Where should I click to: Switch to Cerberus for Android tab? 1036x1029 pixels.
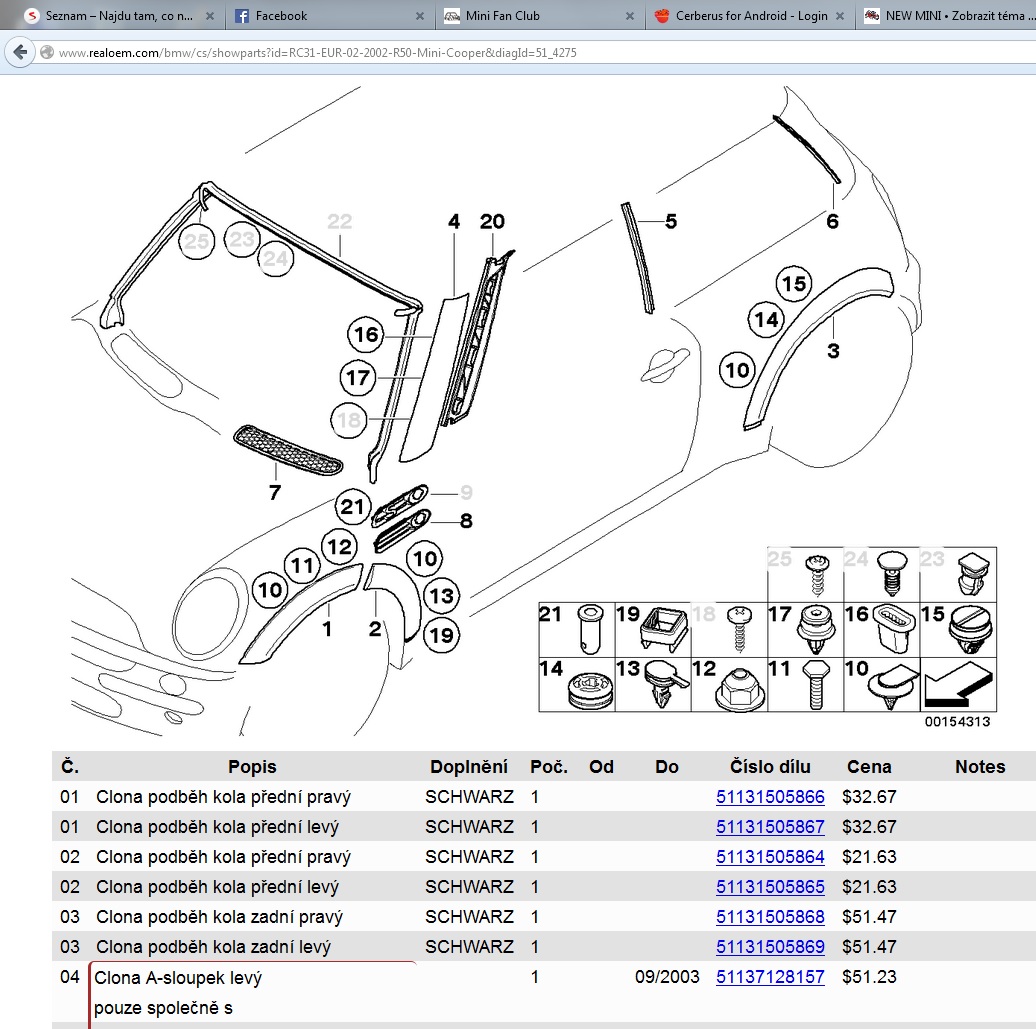point(750,16)
